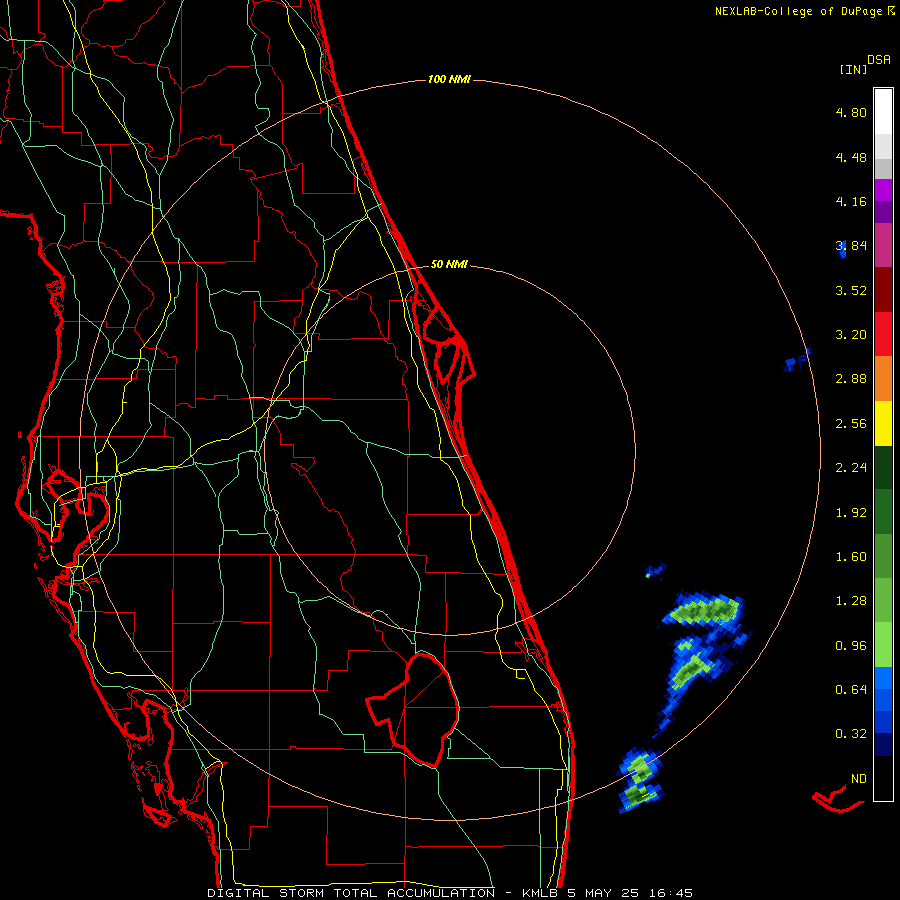This screenshot has width=900, height=900.
Task: Click the ND no-data legend label
Action: pos(859,779)
